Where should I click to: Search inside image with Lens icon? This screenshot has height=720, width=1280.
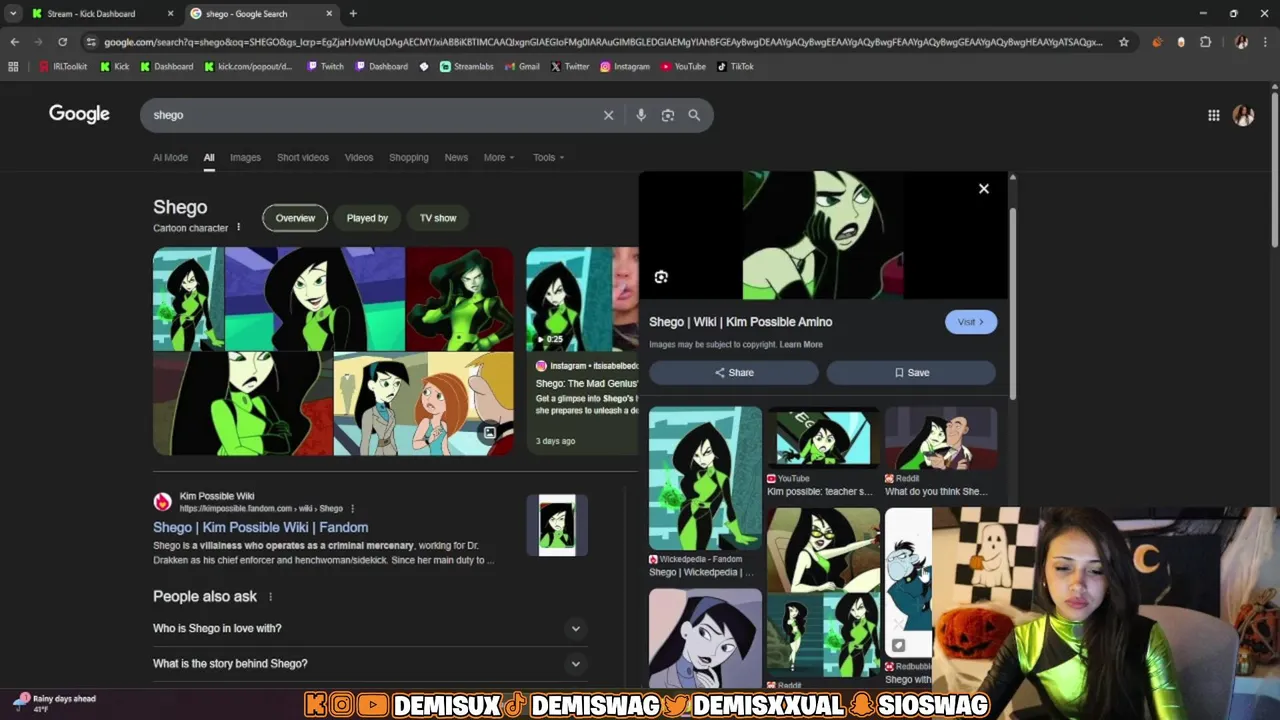[661, 277]
